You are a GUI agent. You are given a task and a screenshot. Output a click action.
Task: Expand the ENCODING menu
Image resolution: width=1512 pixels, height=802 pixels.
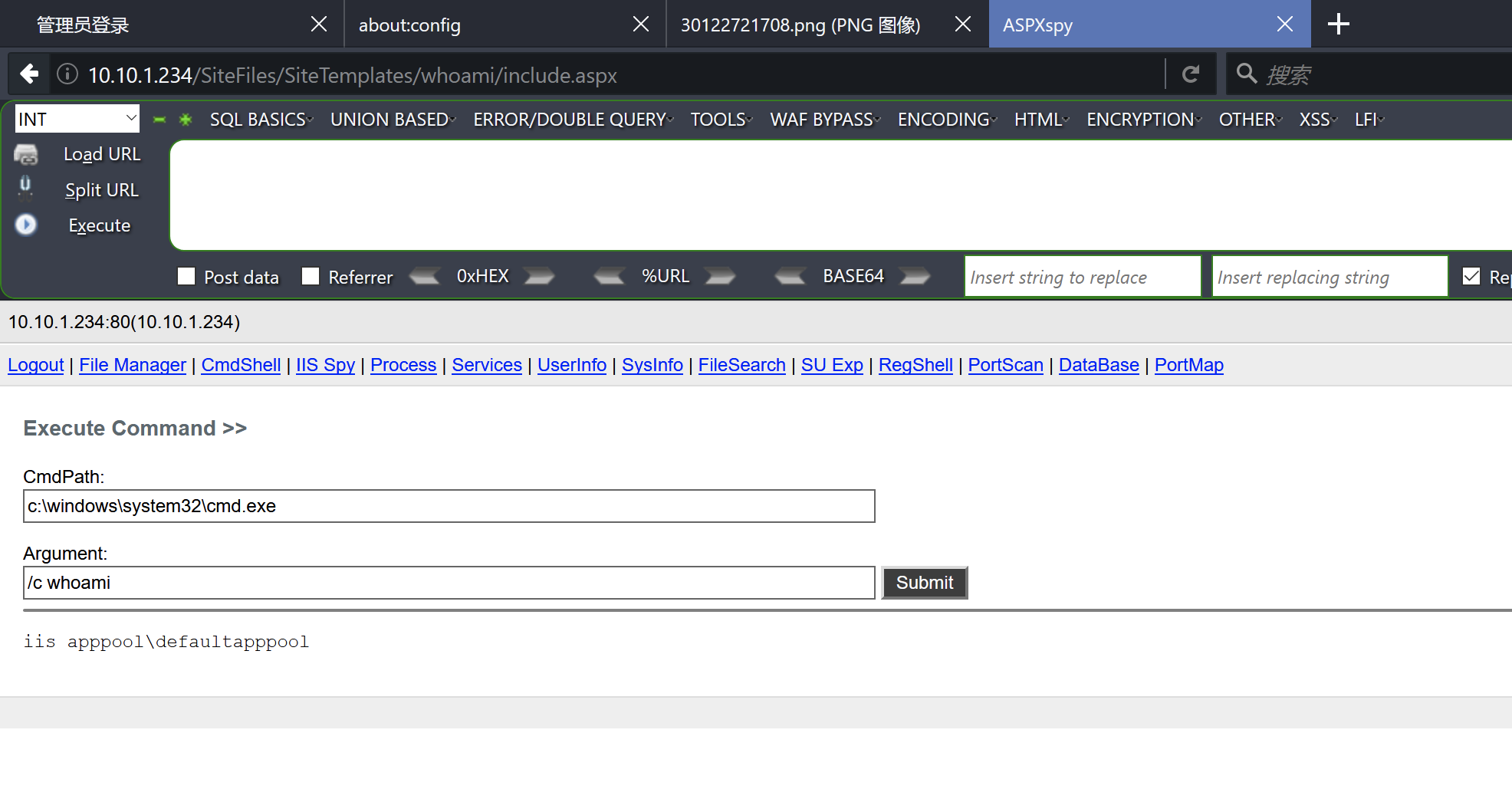(948, 120)
